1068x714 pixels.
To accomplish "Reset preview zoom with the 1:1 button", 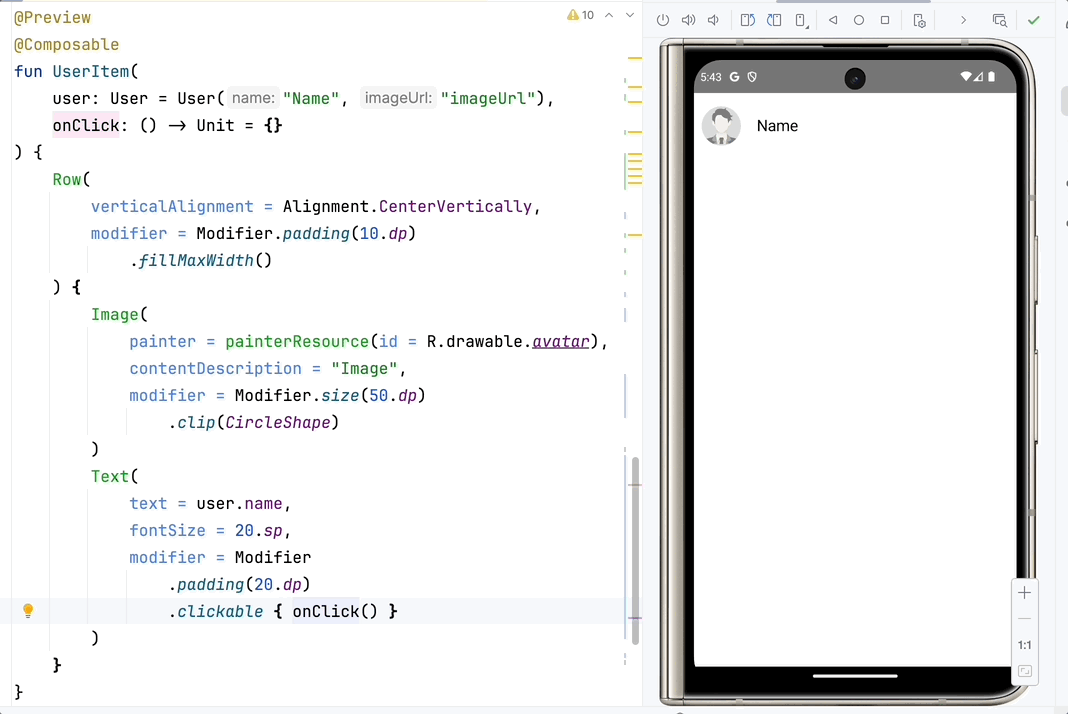I will tap(1024, 645).
